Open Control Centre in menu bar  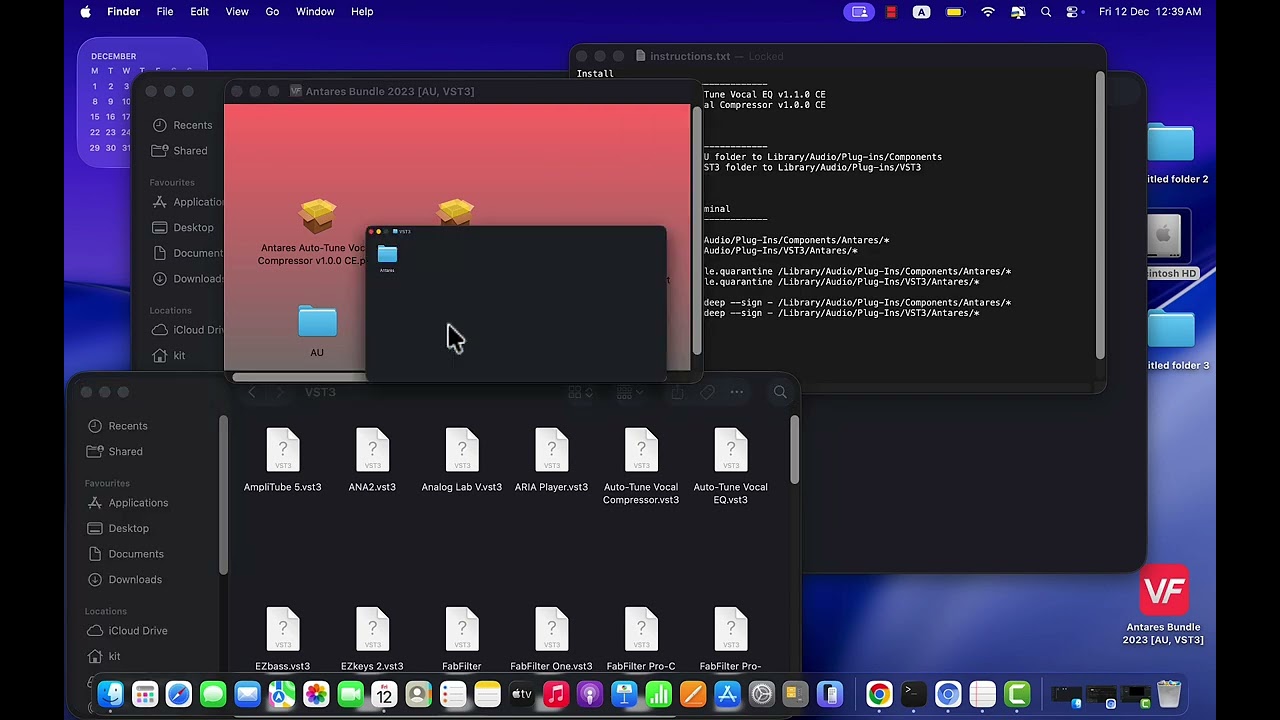[x=1073, y=12]
